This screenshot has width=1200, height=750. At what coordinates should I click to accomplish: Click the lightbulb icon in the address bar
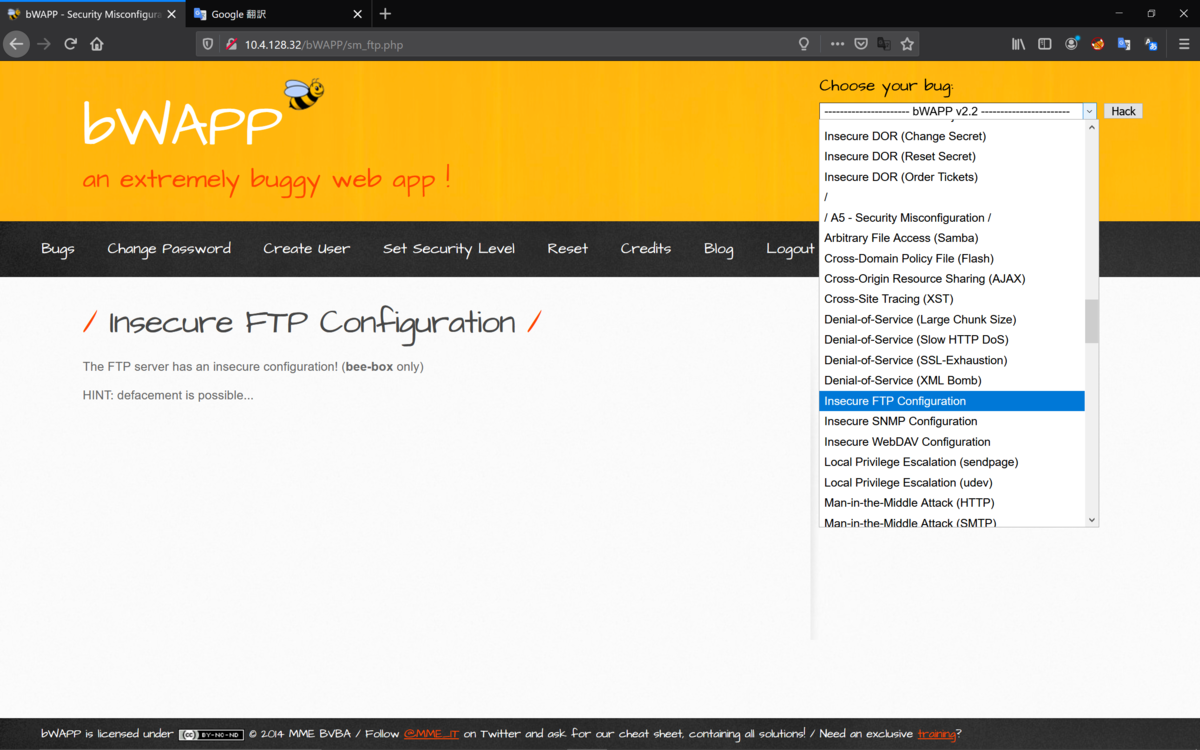point(803,44)
